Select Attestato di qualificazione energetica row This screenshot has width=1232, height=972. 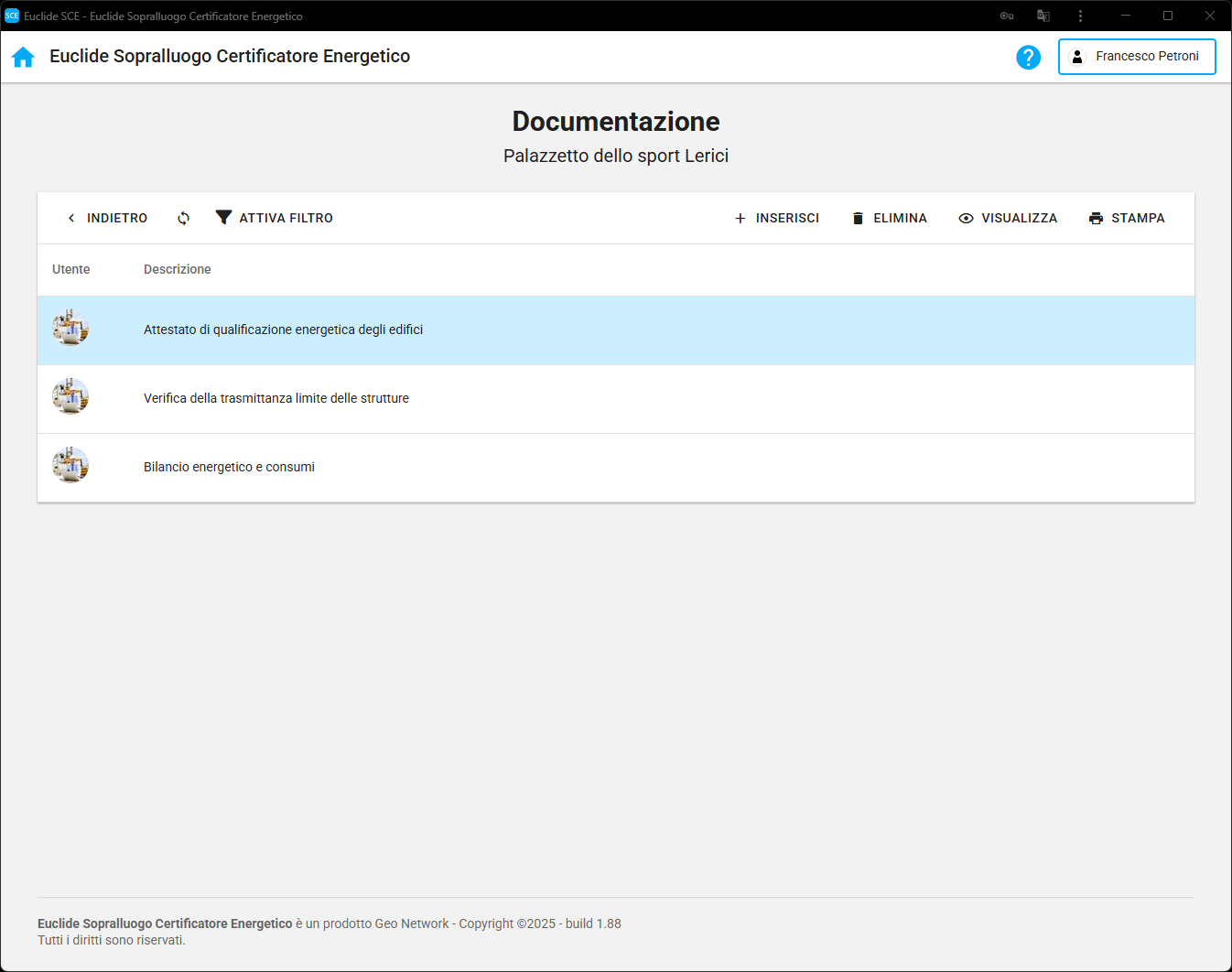pos(283,329)
